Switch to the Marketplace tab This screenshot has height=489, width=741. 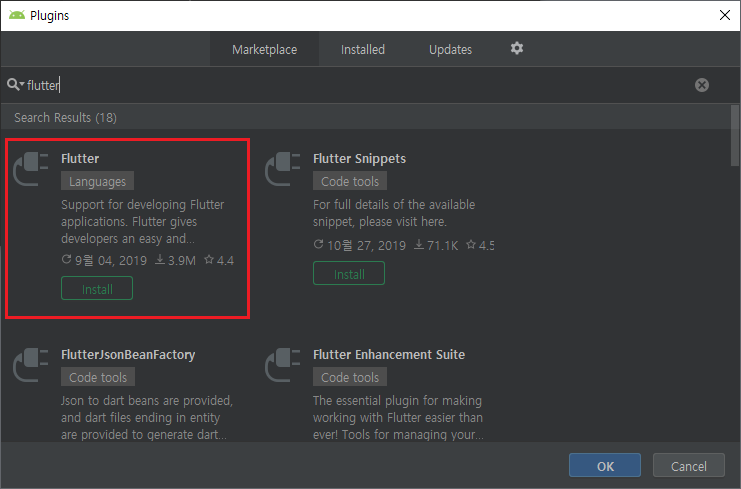[265, 50]
